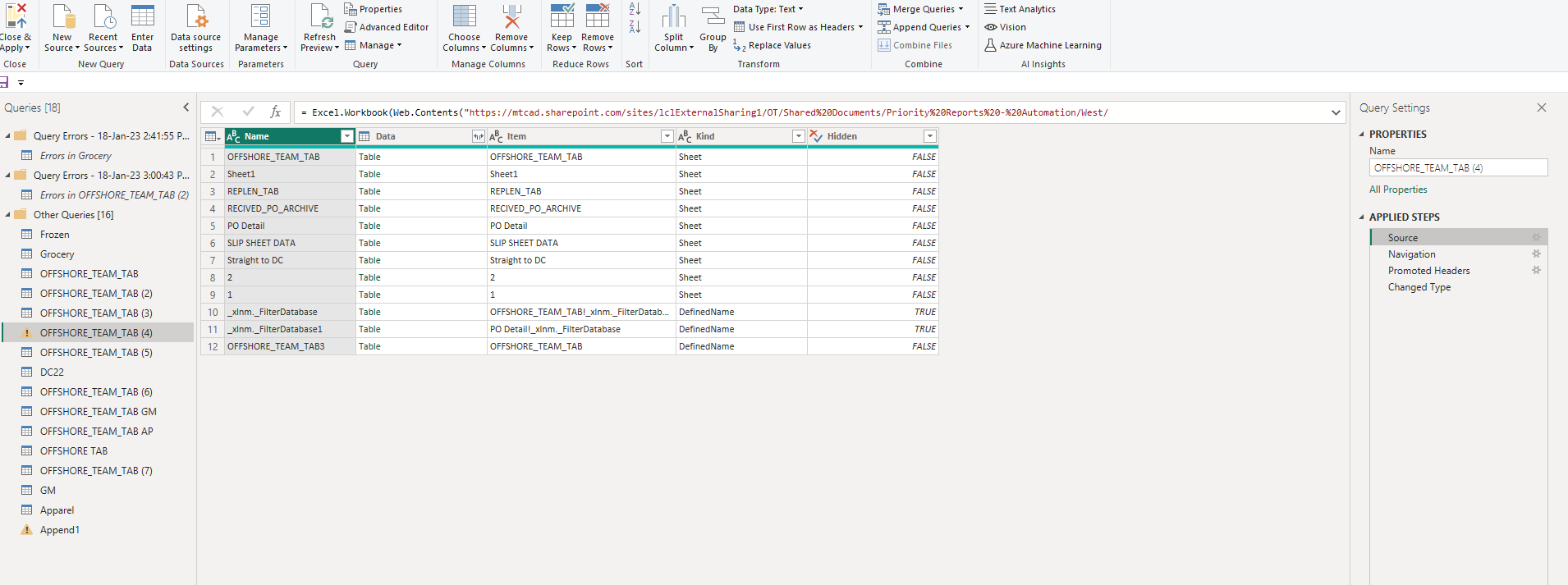Collapse the Queries pane
1568x585 pixels.
point(186,107)
